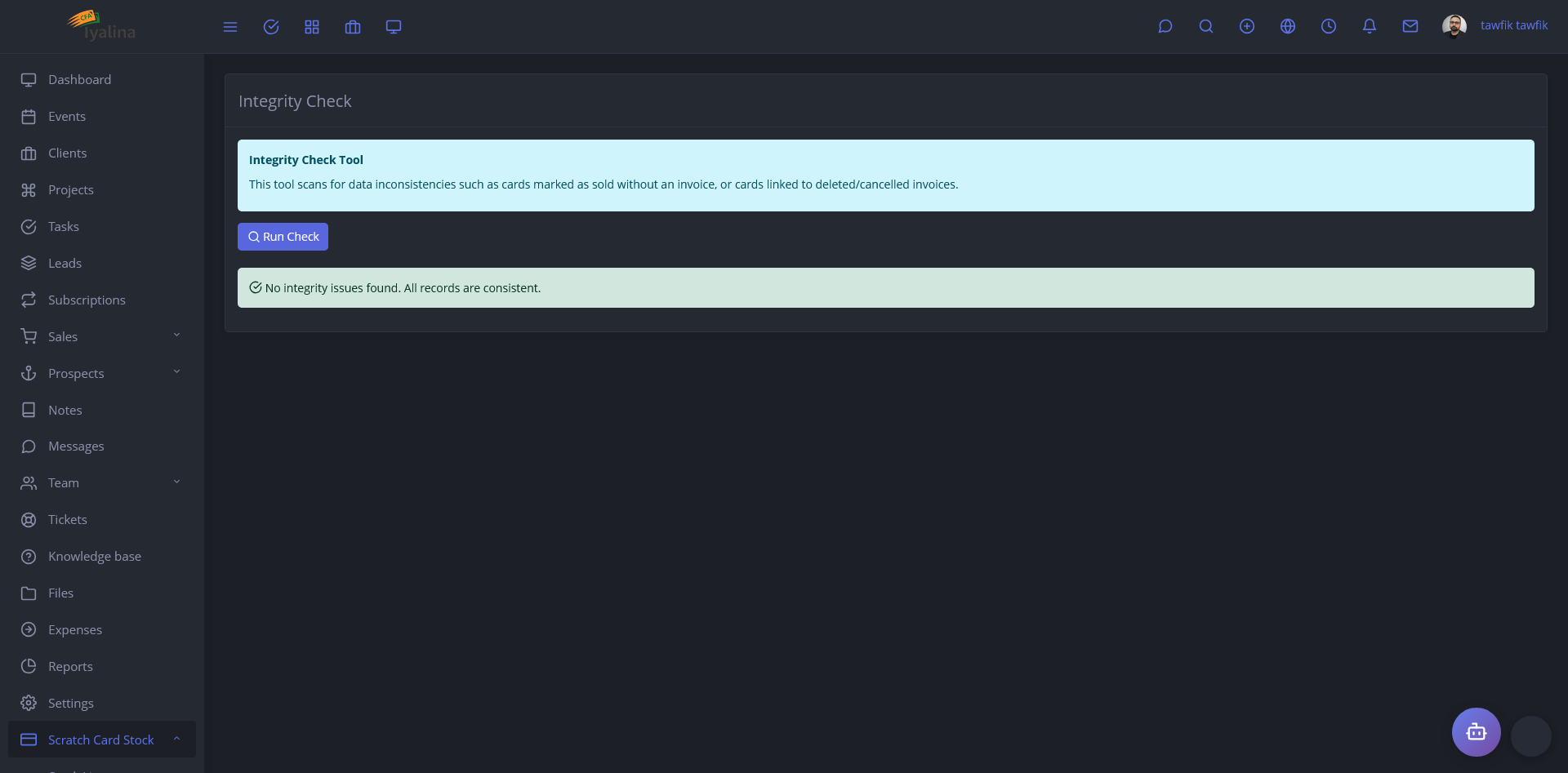This screenshot has height=773, width=1568.
Task: Toggle the hamburger sidebar menu icon
Action: (230, 27)
